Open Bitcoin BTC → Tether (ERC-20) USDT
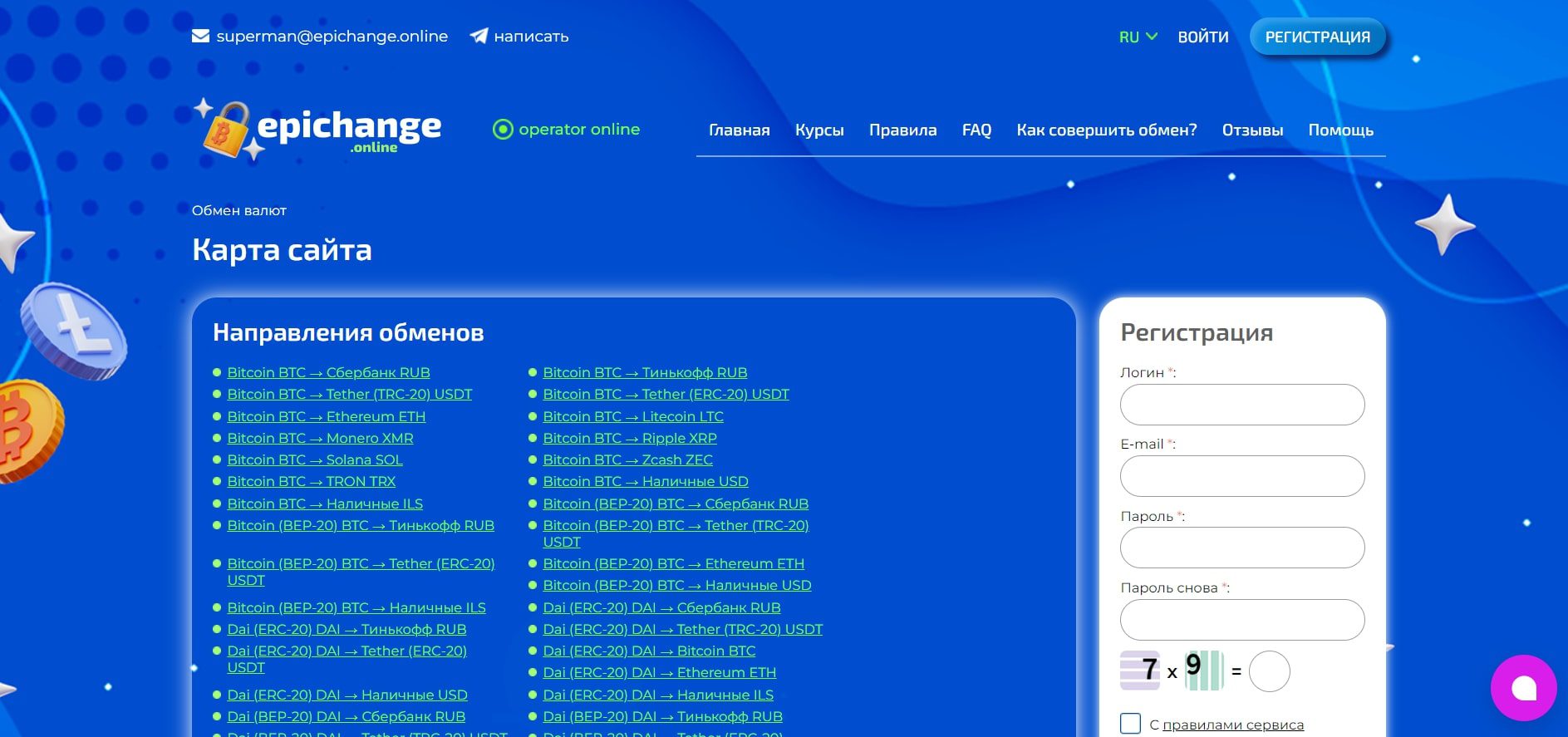The height and width of the screenshot is (737, 1568). 666,394
